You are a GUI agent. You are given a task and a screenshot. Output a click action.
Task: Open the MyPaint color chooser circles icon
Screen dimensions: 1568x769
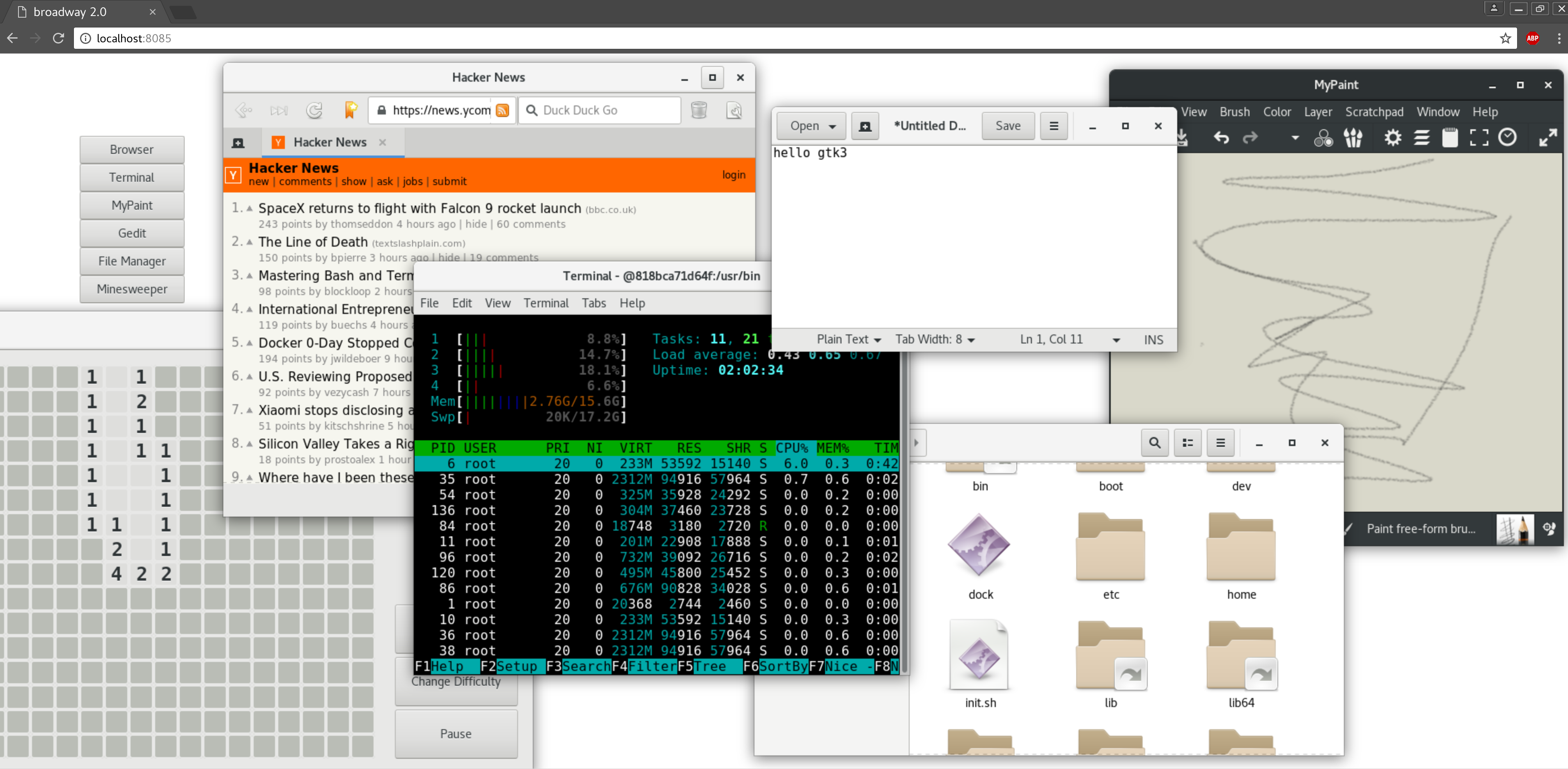tap(1323, 137)
